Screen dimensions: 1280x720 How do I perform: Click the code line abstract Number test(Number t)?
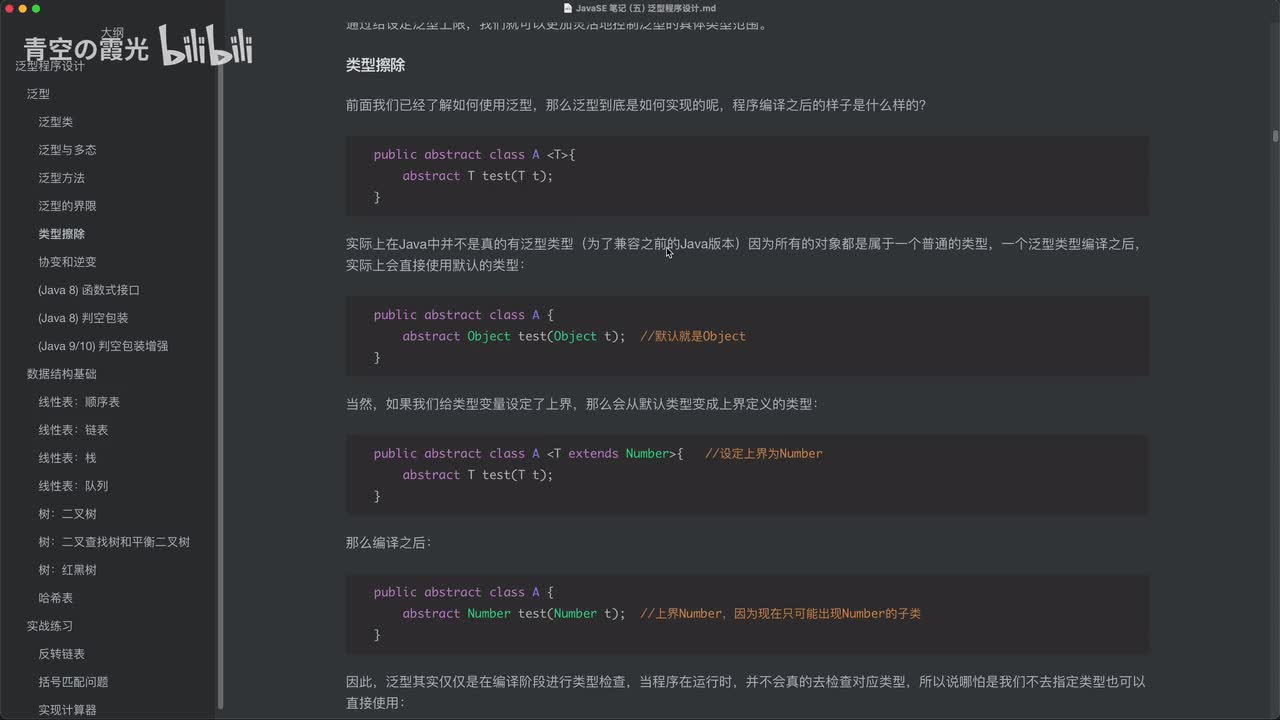click(514, 614)
